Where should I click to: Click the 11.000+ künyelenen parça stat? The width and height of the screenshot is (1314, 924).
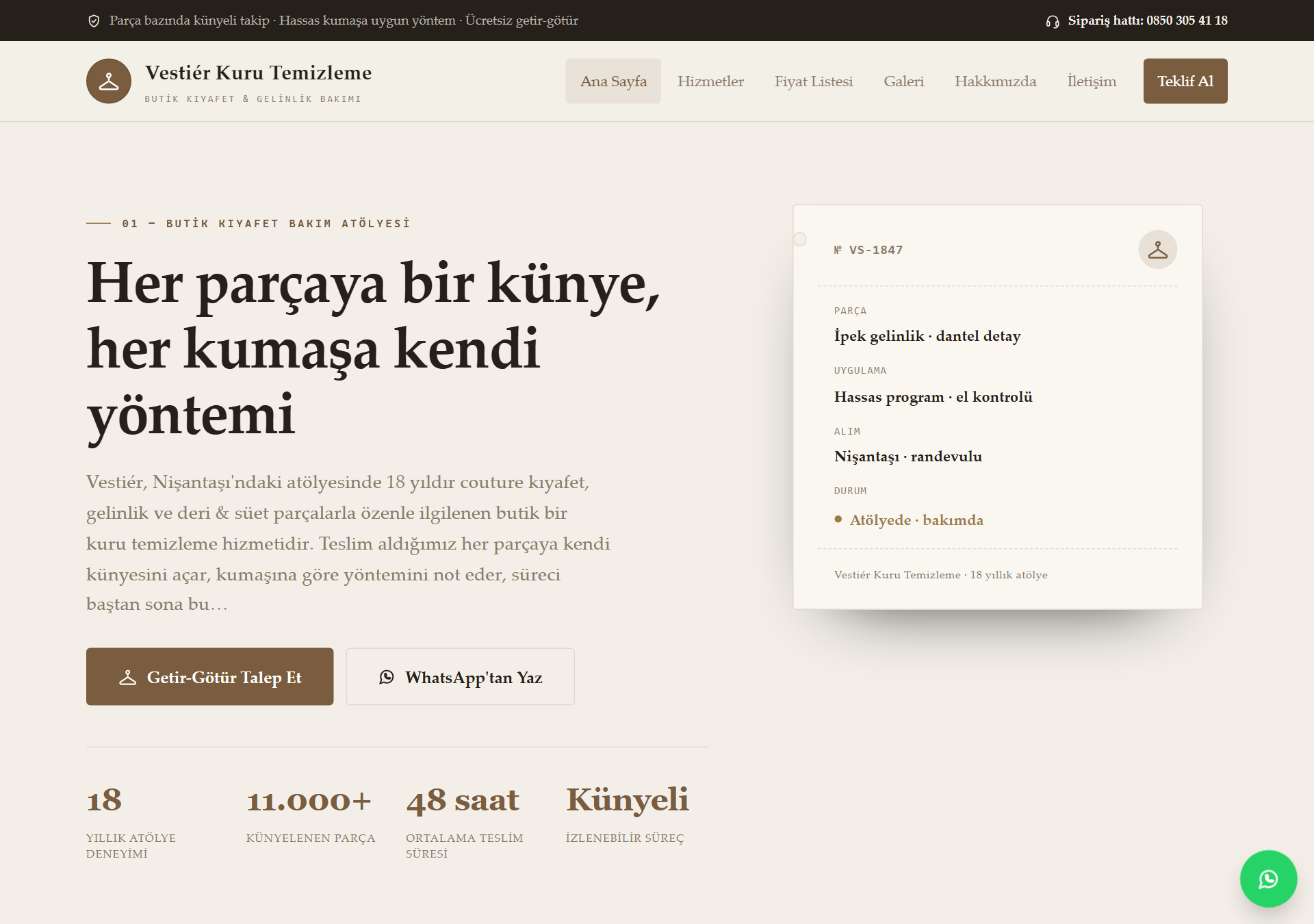point(311,814)
